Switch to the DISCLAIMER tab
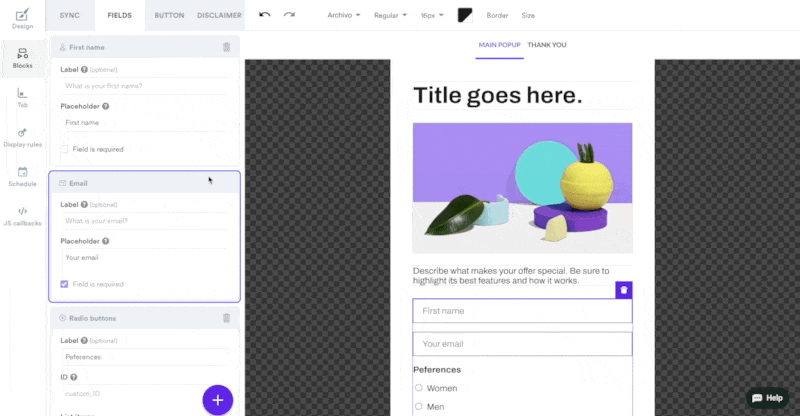This screenshot has height=416, width=800. pyautogui.click(x=219, y=15)
